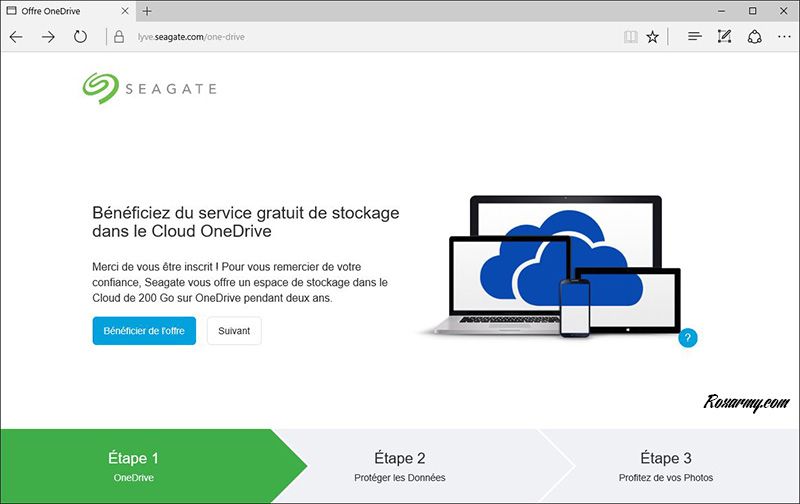
Task: Open the More actions (...) menu
Action: pyautogui.click(x=784, y=37)
